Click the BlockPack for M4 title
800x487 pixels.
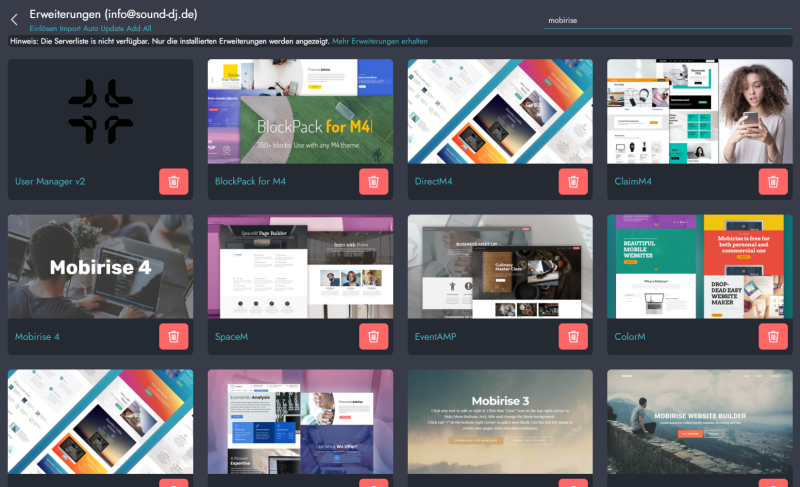coord(250,182)
